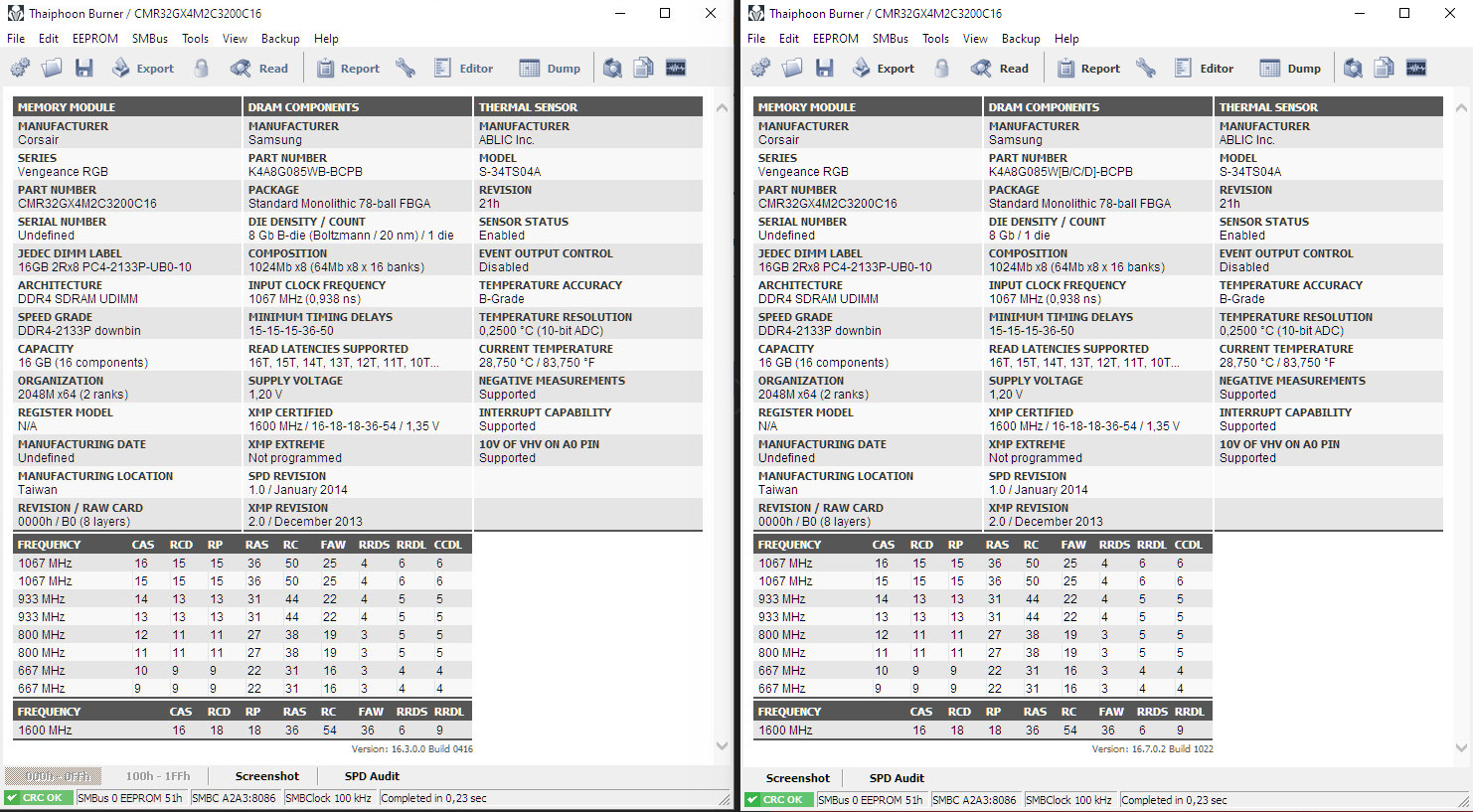This screenshot has height=812, width=1473.
Task: Select SPD Audit tab in left window
Action: (372, 776)
